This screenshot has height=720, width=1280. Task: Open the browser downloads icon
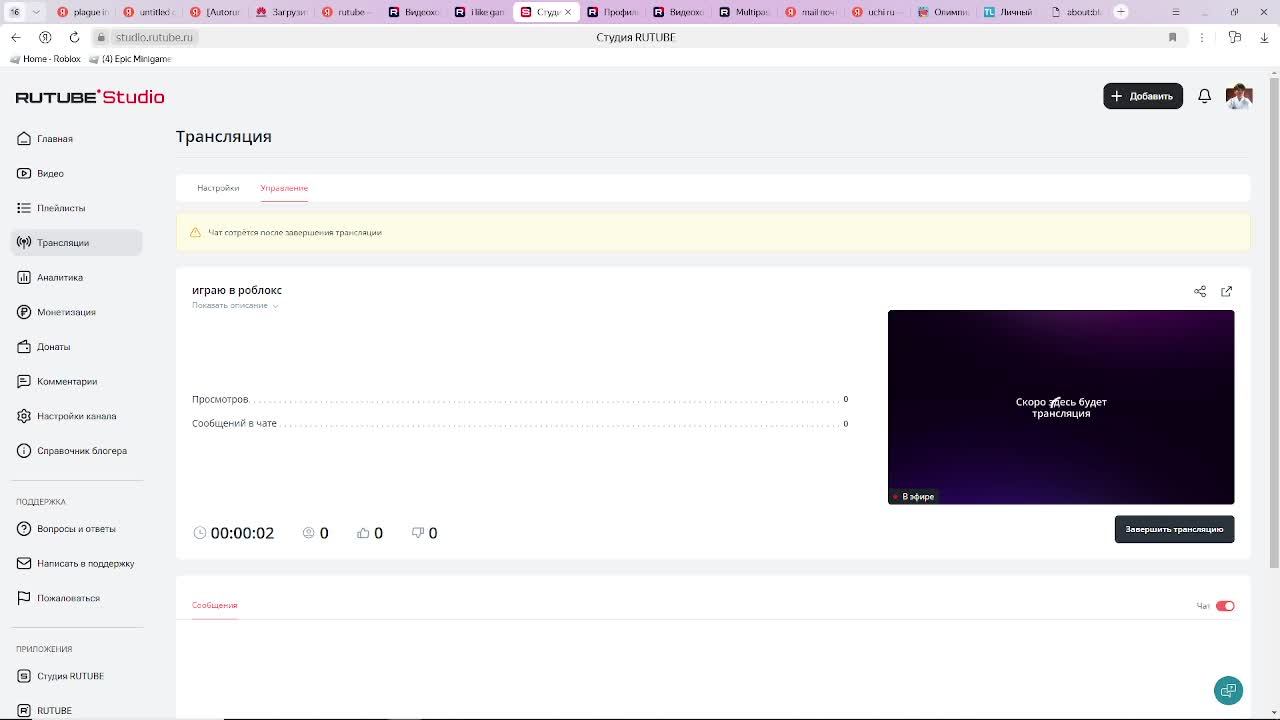point(1264,37)
